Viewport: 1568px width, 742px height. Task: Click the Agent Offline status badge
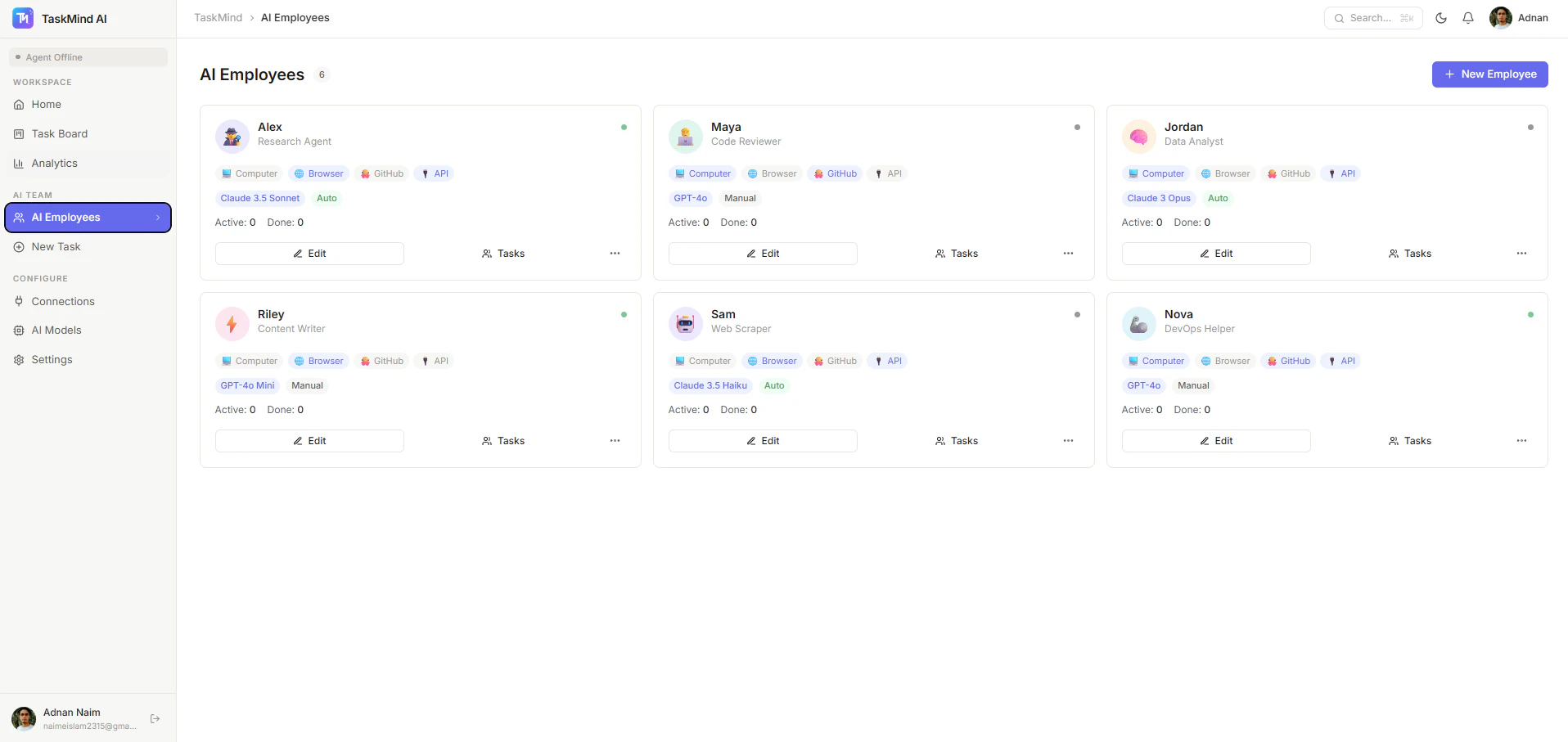[x=88, y=57]
